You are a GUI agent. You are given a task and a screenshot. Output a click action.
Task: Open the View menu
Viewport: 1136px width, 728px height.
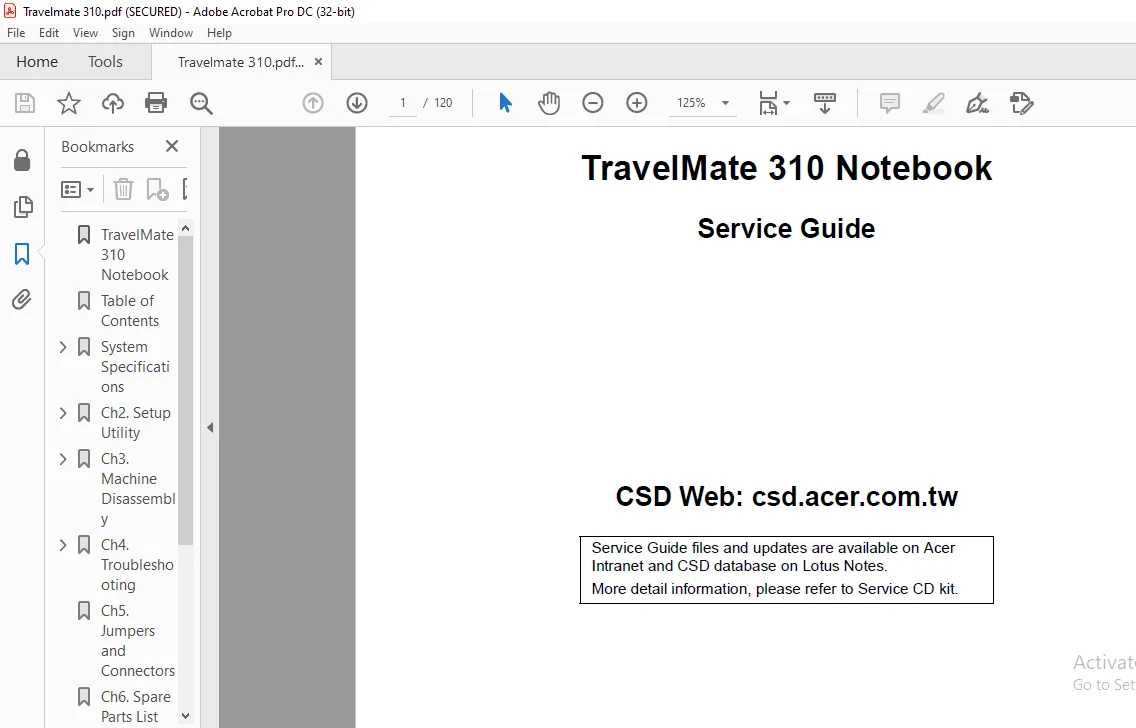click(x=85, y=33)
